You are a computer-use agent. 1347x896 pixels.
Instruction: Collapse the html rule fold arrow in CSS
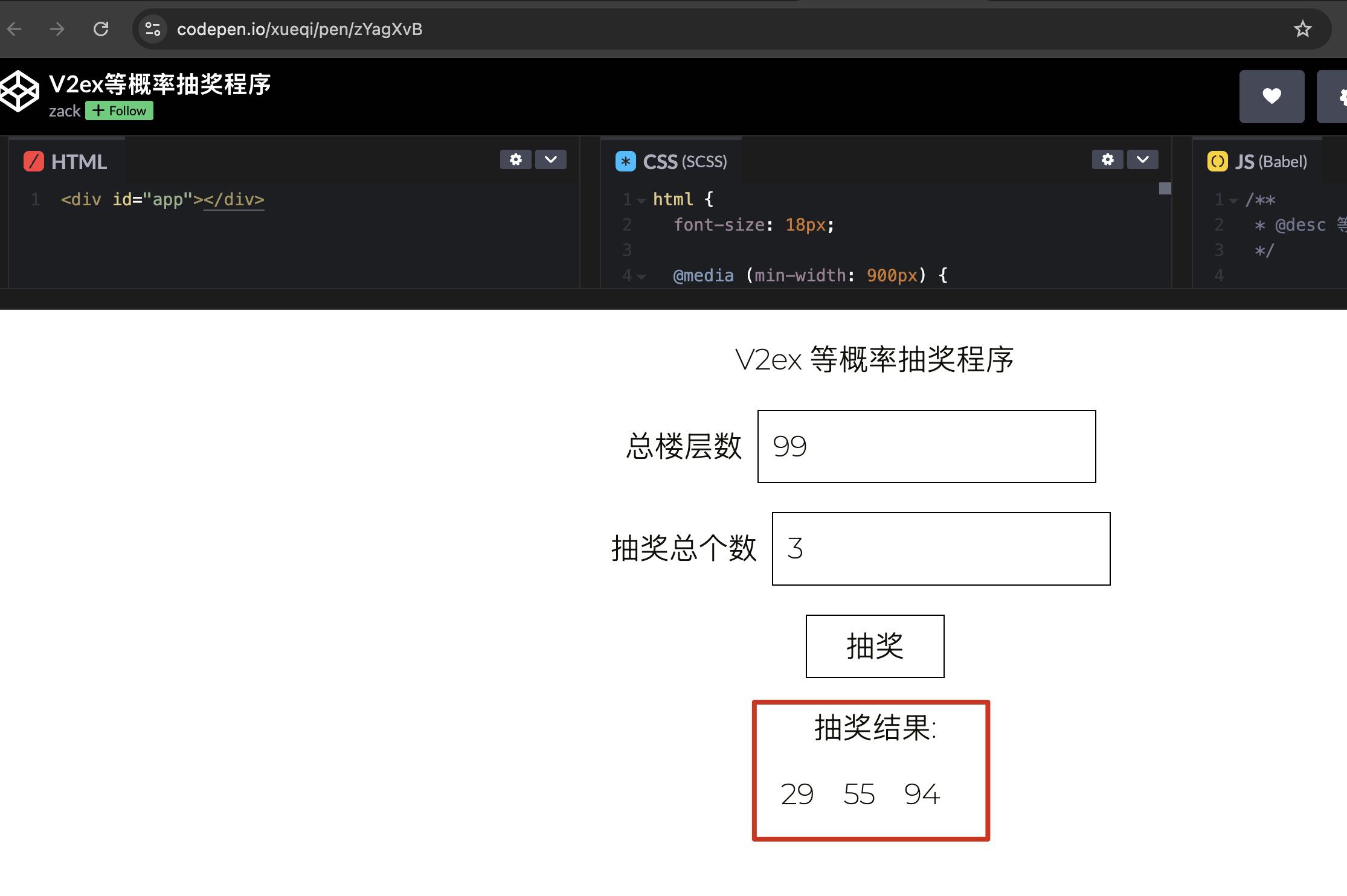pos(641,200)
